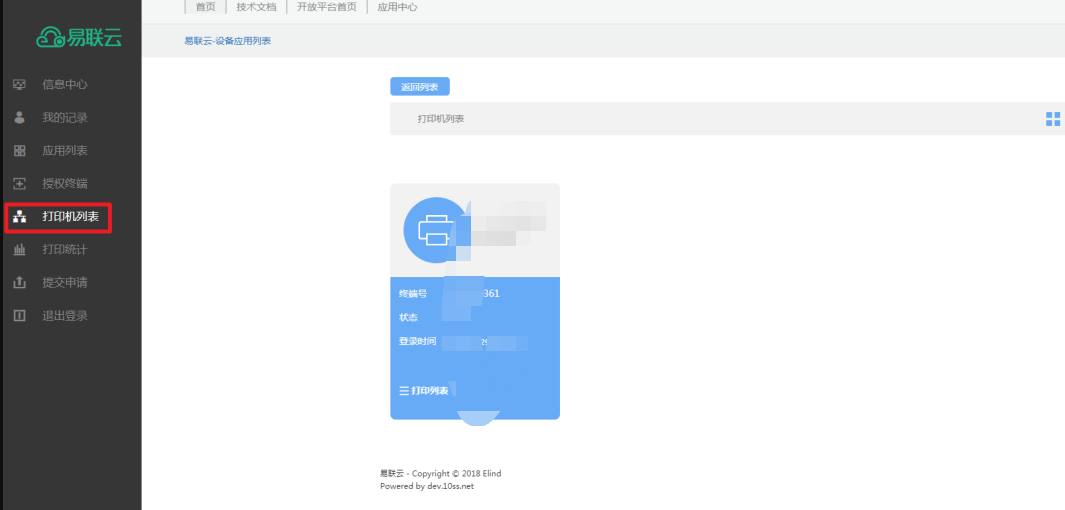Open 我的记录 in the sidebar

pos(65,117)
